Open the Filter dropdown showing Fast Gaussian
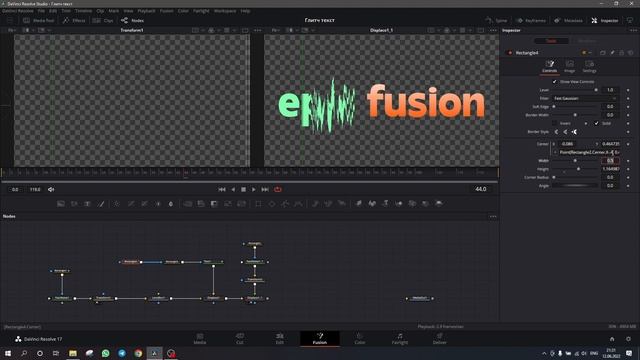 (585, 98)
